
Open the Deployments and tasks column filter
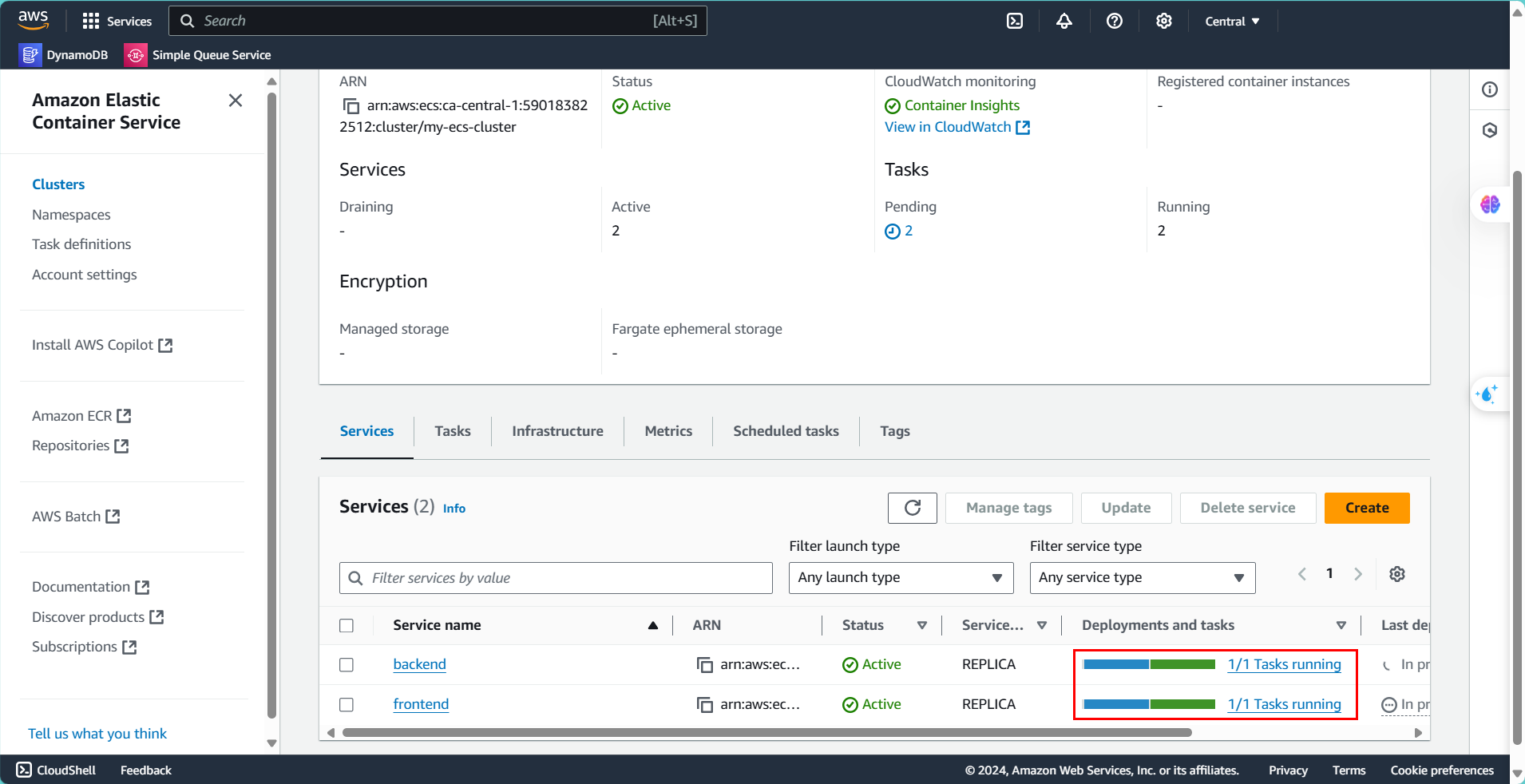click(x=1341, y=625)
